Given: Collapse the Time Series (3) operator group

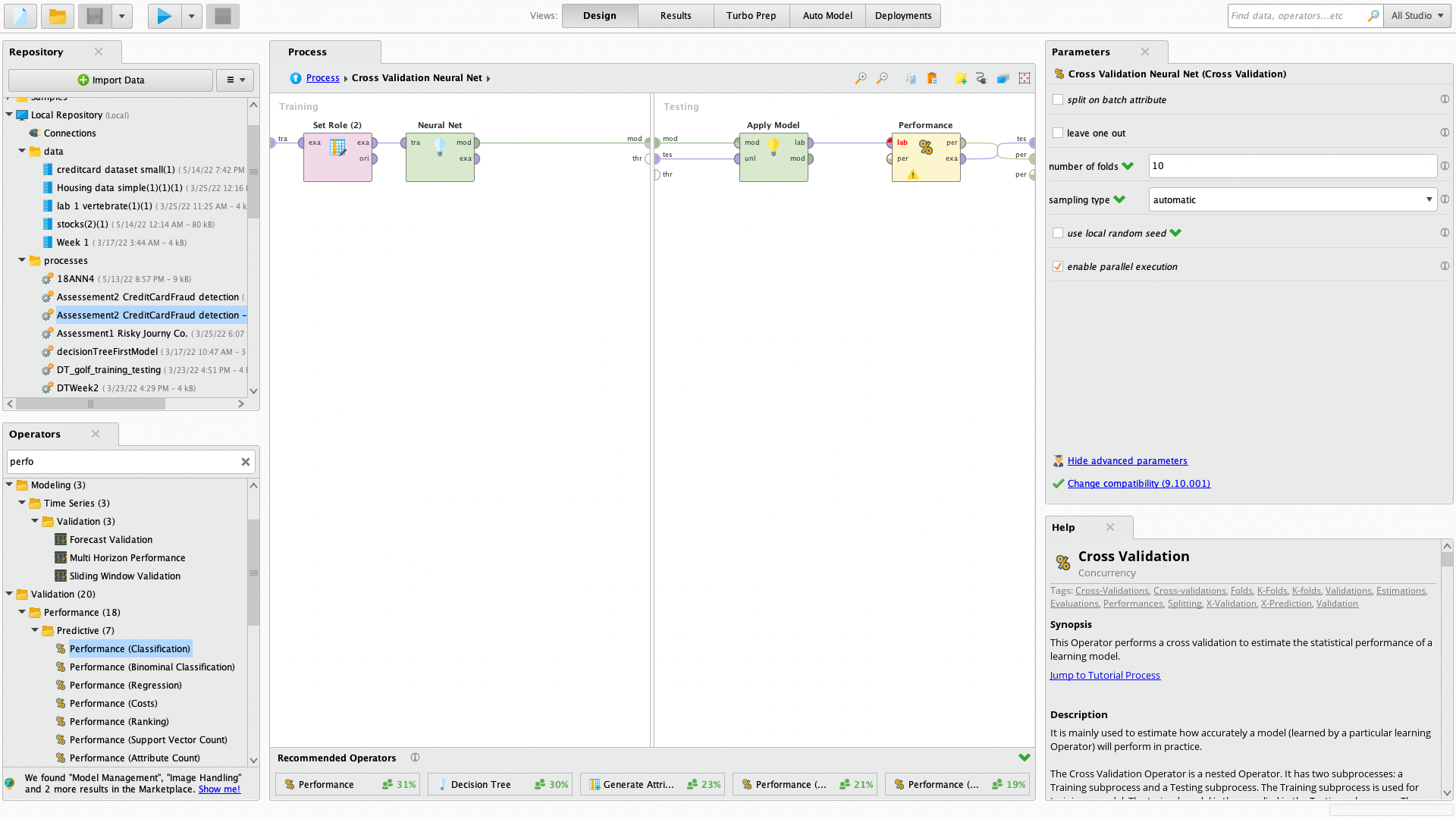Looking at the screenshot, I should (x=22, y=503).
